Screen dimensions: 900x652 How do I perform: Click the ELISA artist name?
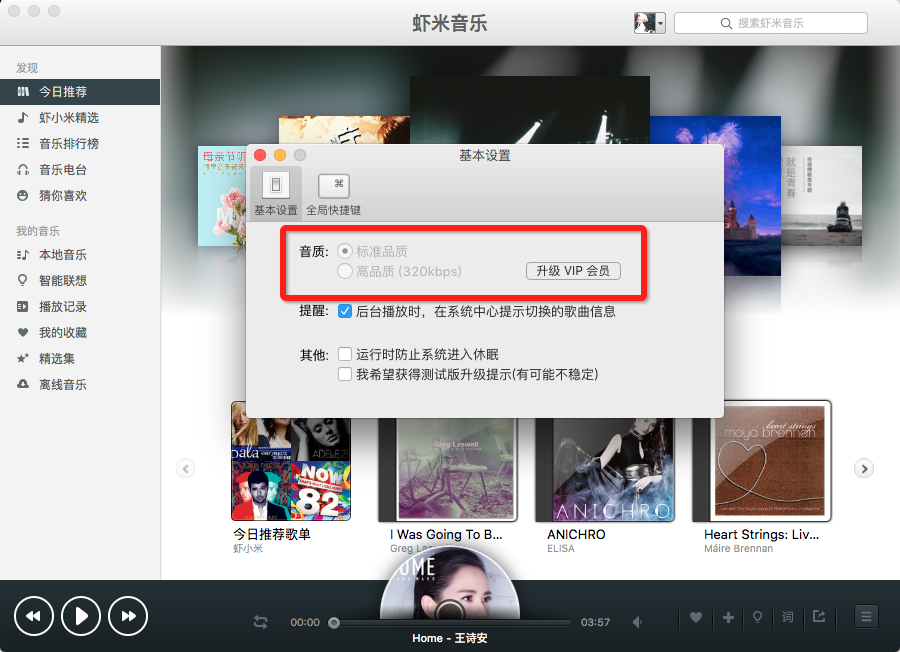click(x=561, y=549)
